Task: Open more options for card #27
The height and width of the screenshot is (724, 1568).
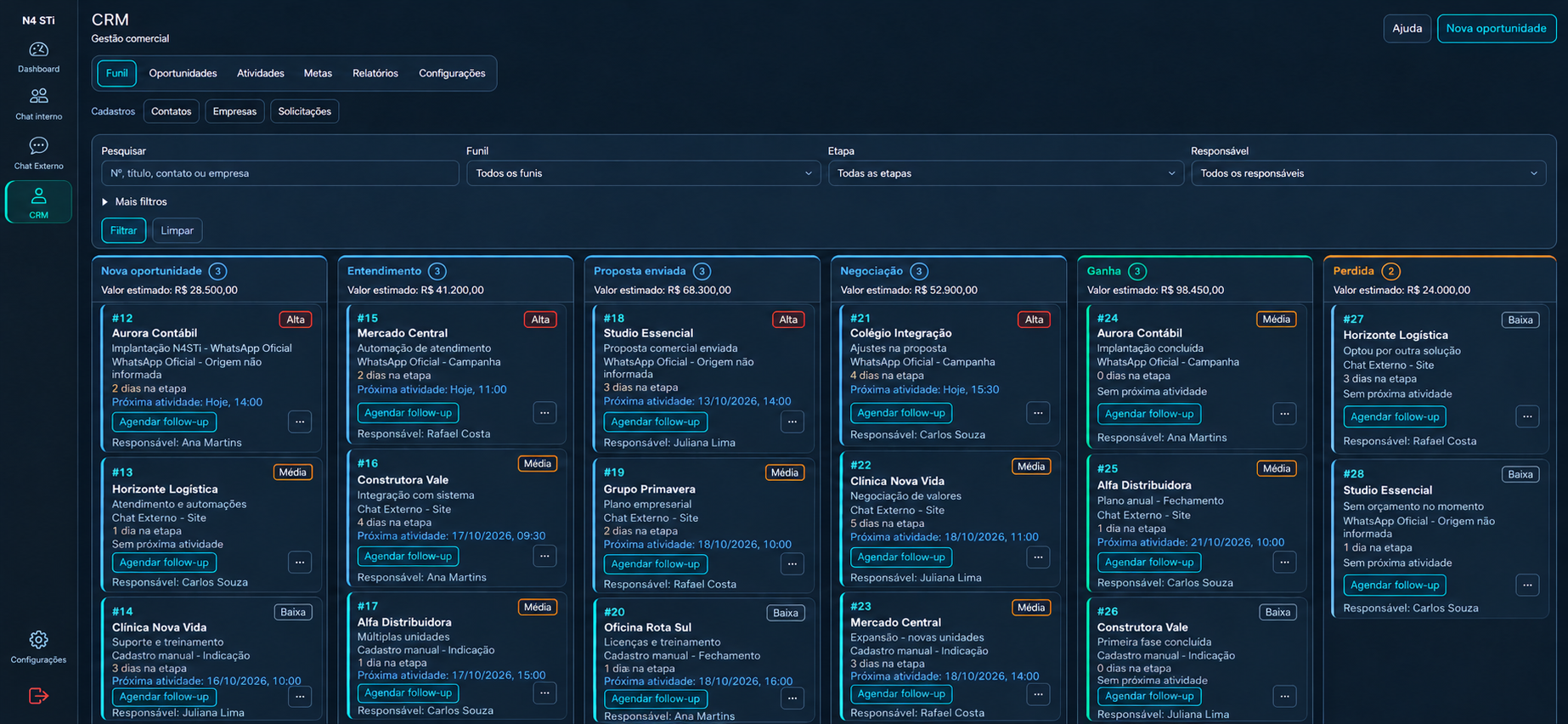Action: 1527,416
